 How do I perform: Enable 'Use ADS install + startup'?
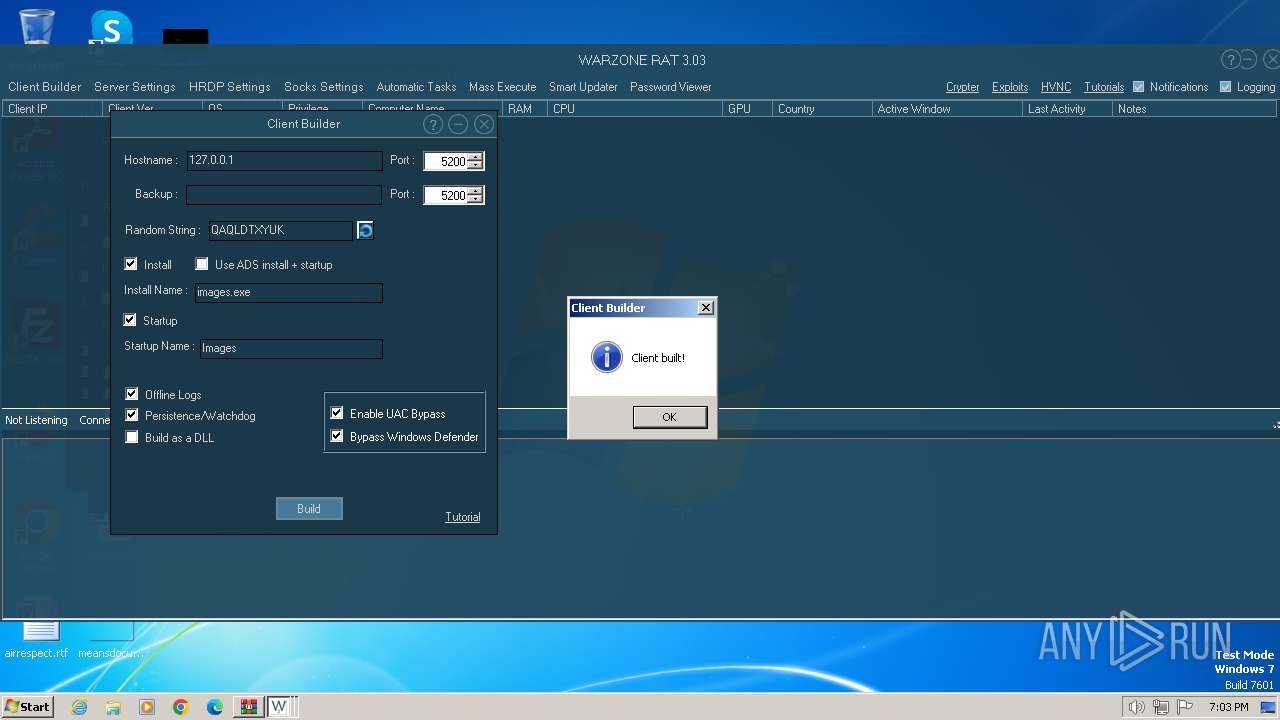(x=202, y=264)
